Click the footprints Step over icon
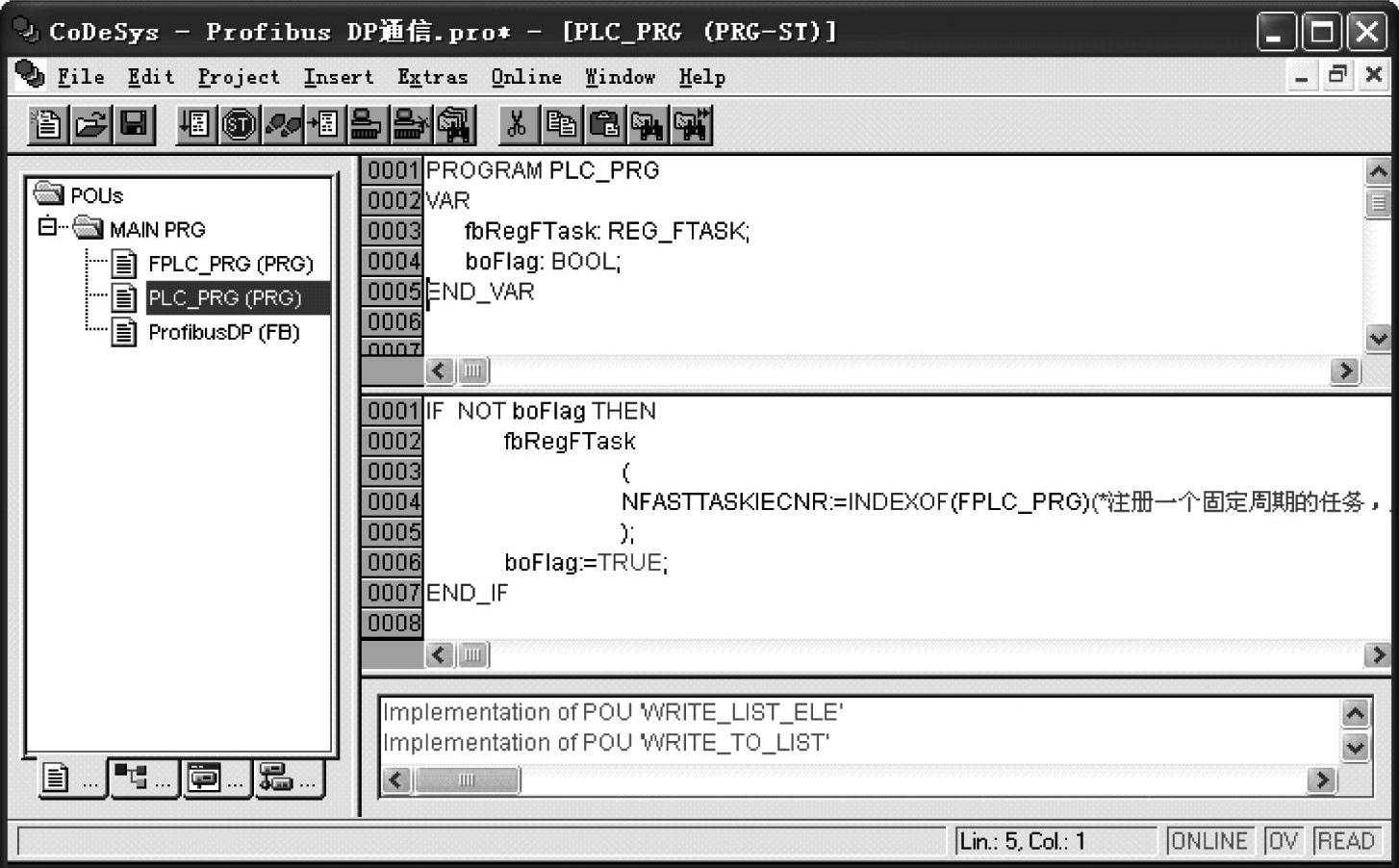The height and width of the screenshot is (868, 1399). pos(282,124)
